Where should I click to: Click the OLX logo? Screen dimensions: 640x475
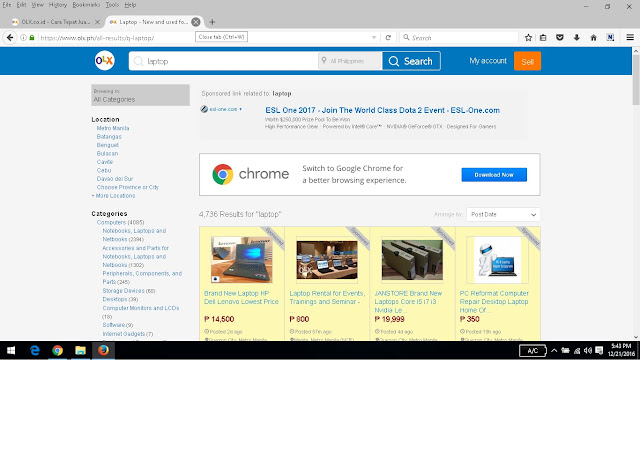(104, 61)
